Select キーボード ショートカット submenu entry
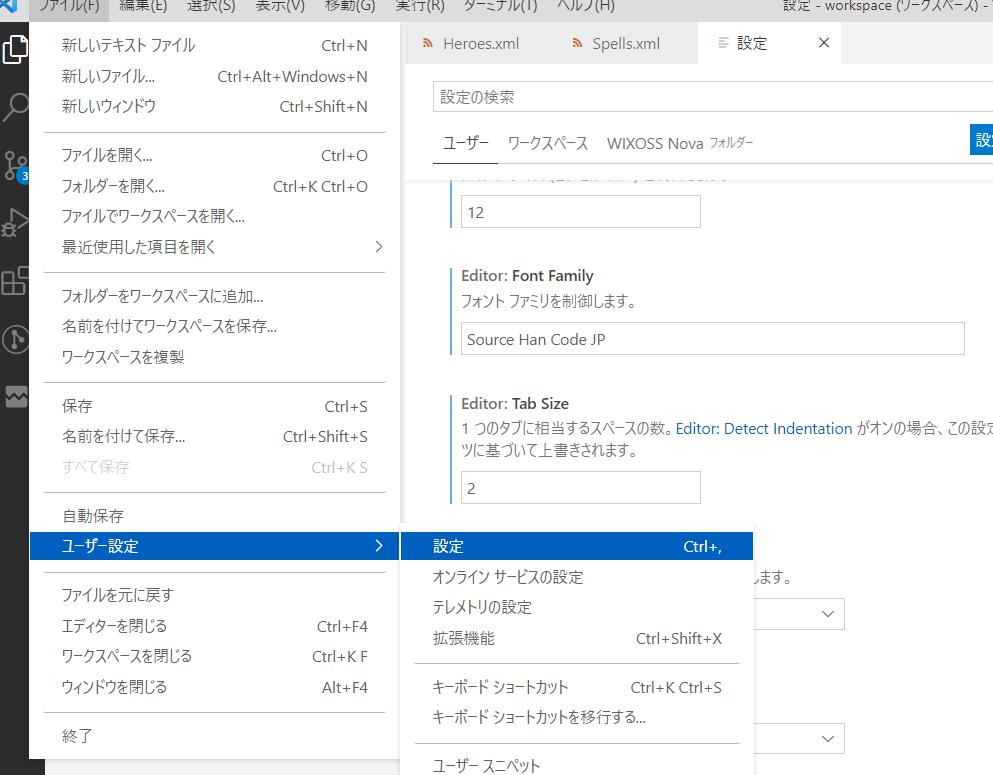This screenshot has height=775, width=993. pyautogui.click(x=577, y=687)
